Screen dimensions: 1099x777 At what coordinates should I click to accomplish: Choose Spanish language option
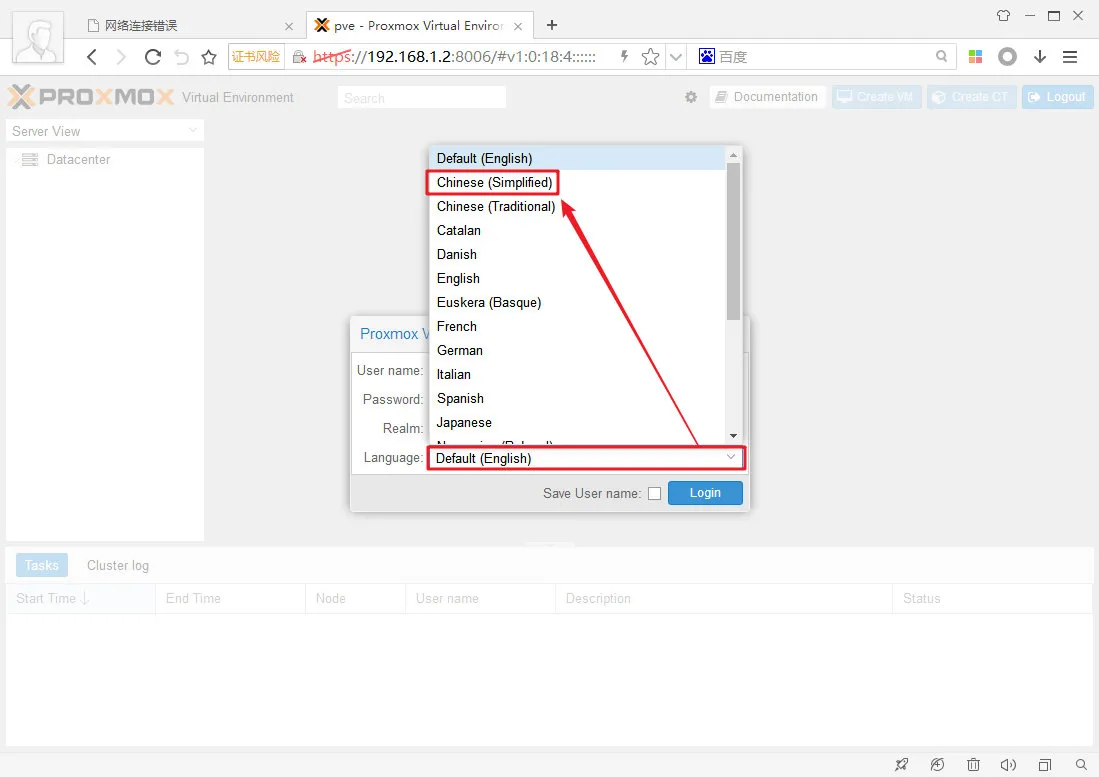(577, 398)
